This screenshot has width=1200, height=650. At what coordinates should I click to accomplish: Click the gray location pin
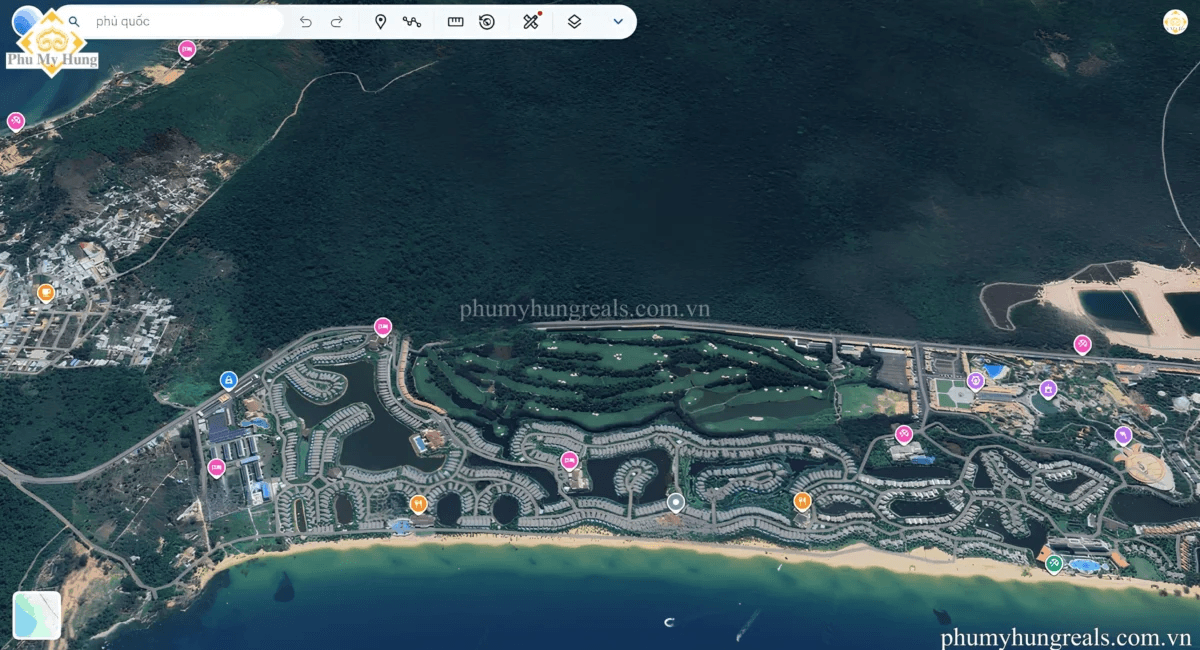676,502
